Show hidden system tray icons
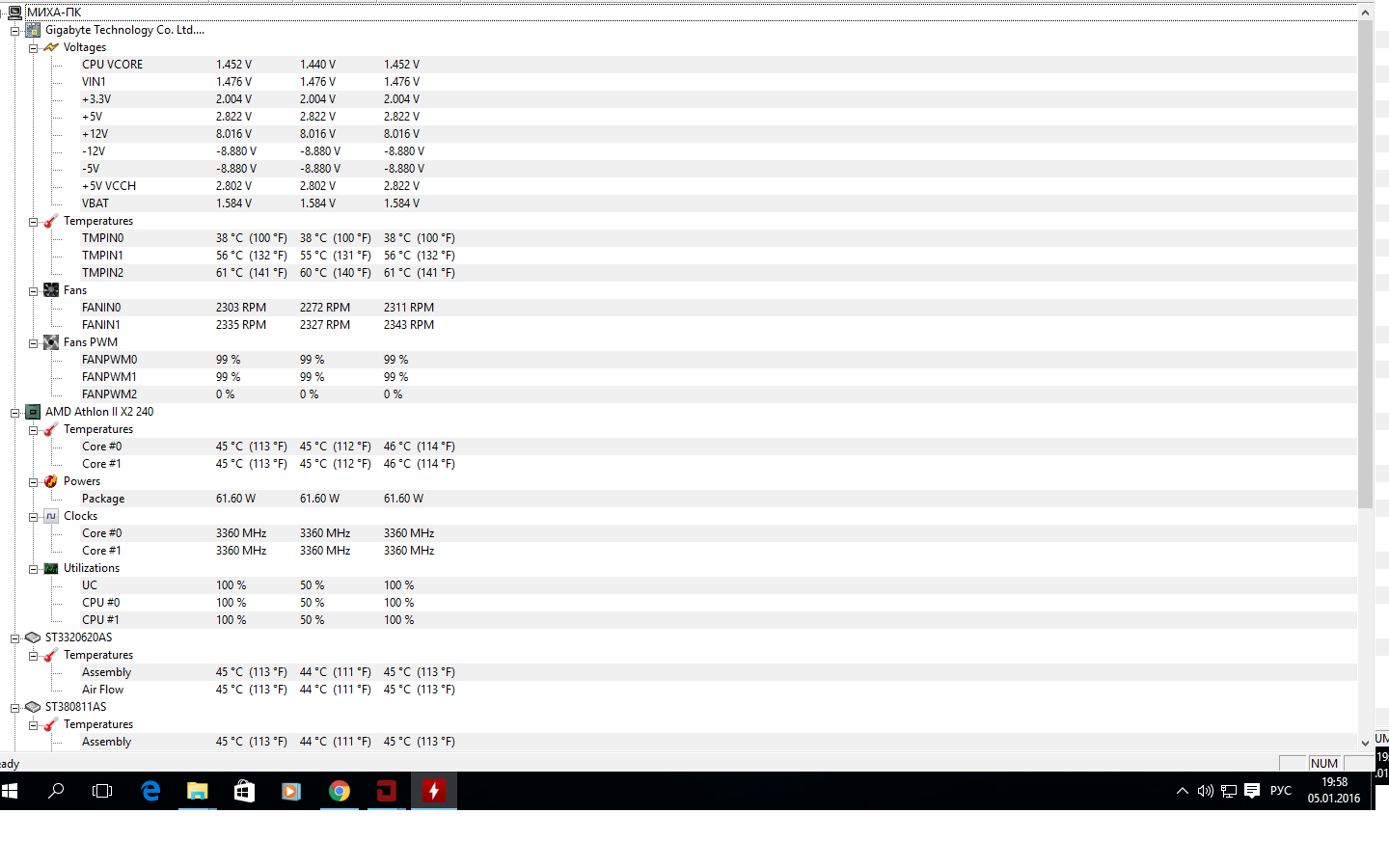Viewport: 1389px width, 868px height. click(1183, 791)
